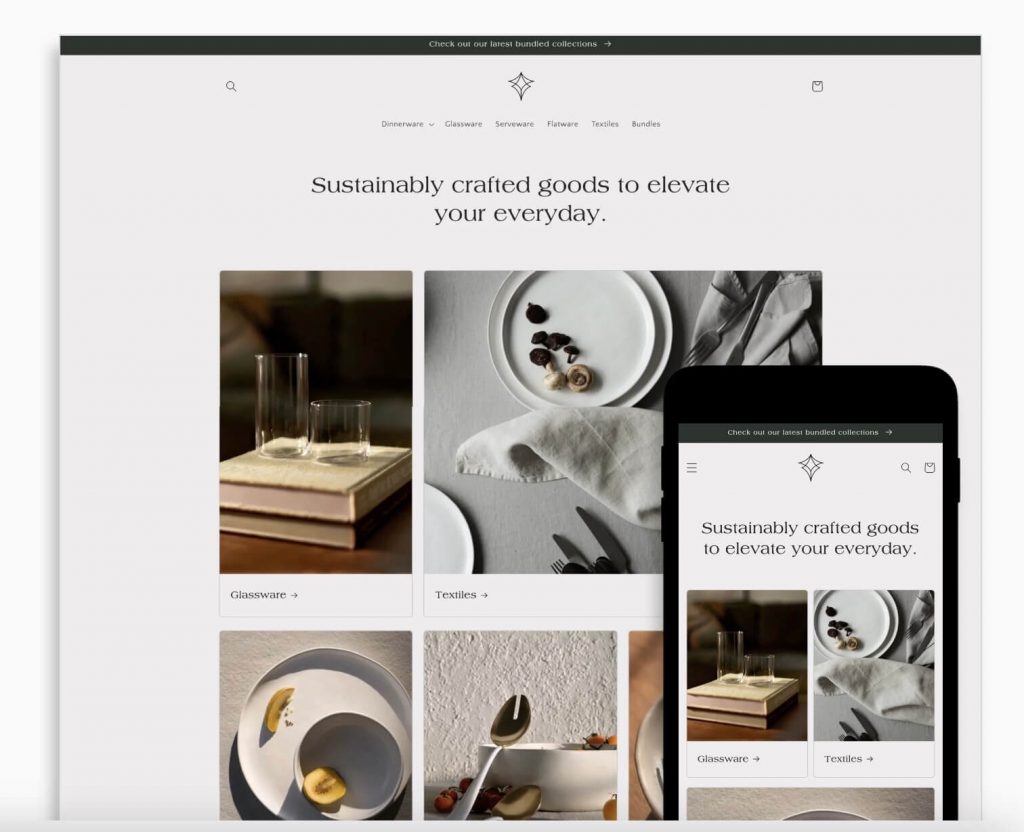
Task: Click the desktop search magnifier icon
Action: pos(231,86)
